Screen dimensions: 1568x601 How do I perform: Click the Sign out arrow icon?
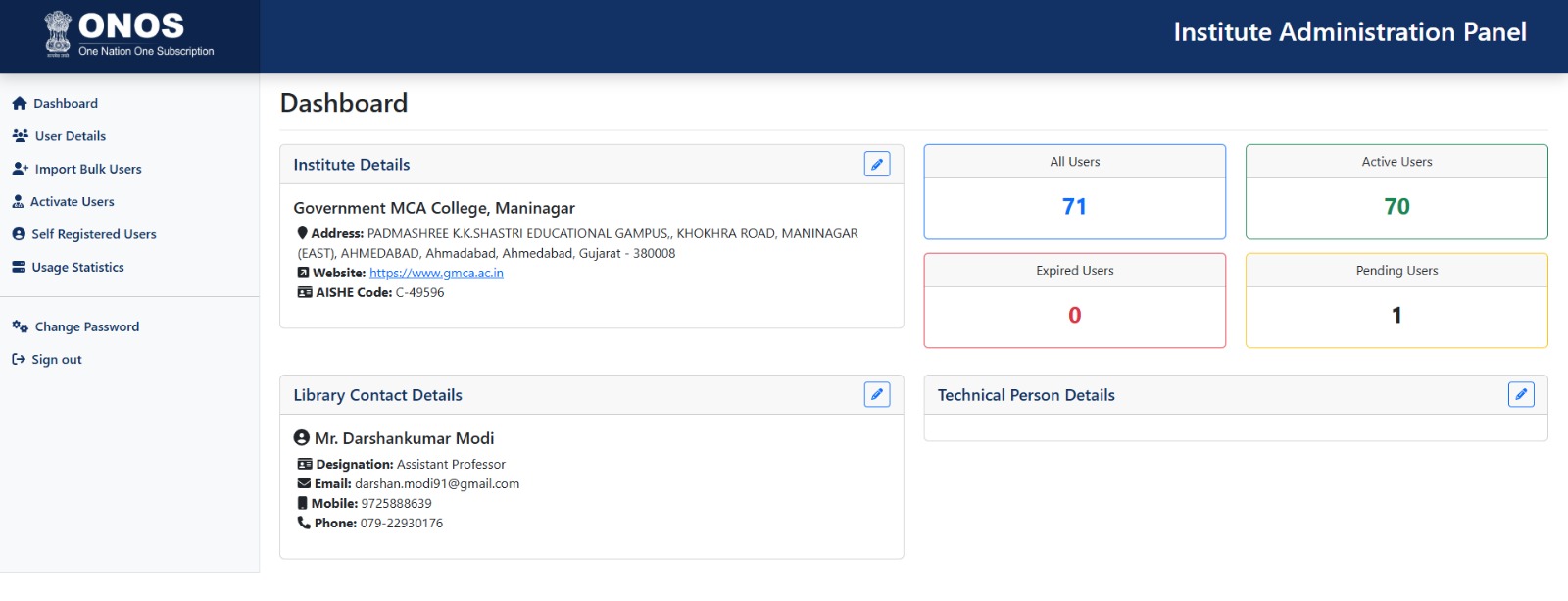tap(19, 360)
